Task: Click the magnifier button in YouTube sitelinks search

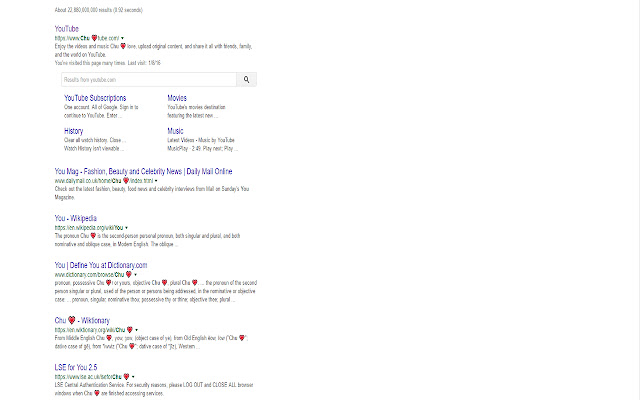Action: 247,80
